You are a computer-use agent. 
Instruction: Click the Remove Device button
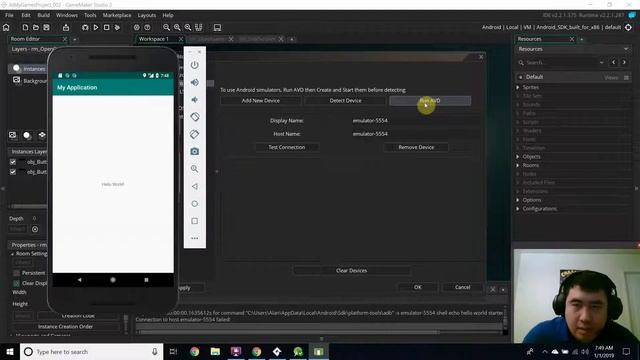pos(416,147)
